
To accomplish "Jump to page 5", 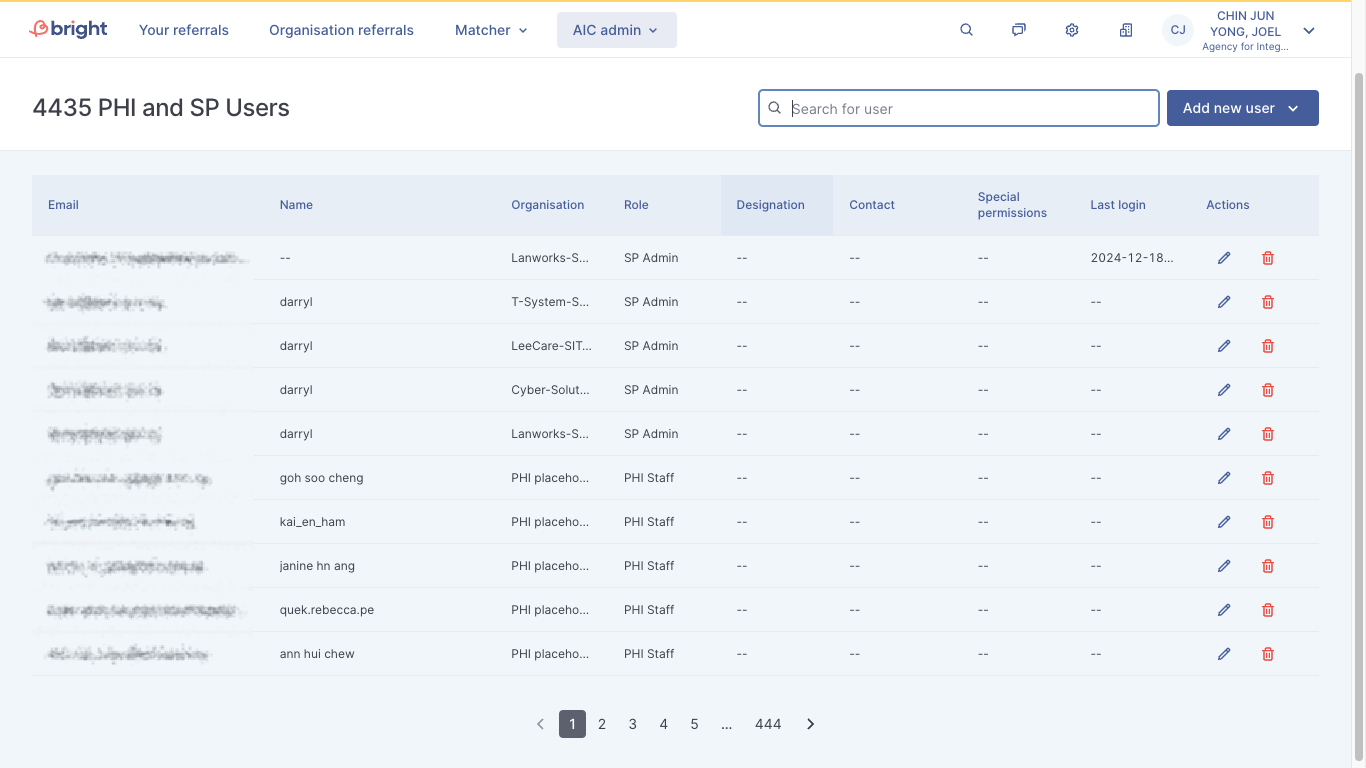I will (694, 724).
